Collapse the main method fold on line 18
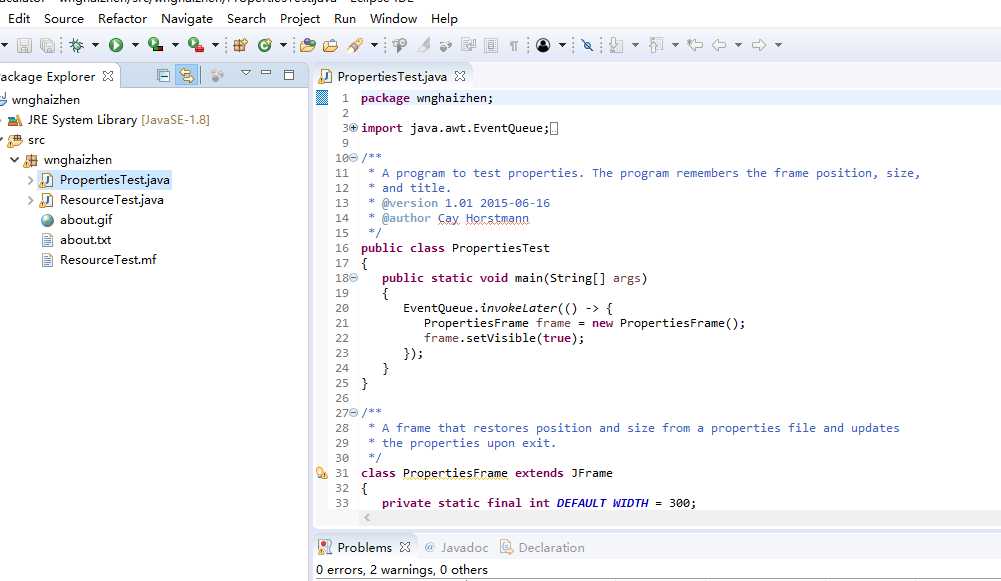Screen dimensions: 1001x581 click(x=354, y=278)
